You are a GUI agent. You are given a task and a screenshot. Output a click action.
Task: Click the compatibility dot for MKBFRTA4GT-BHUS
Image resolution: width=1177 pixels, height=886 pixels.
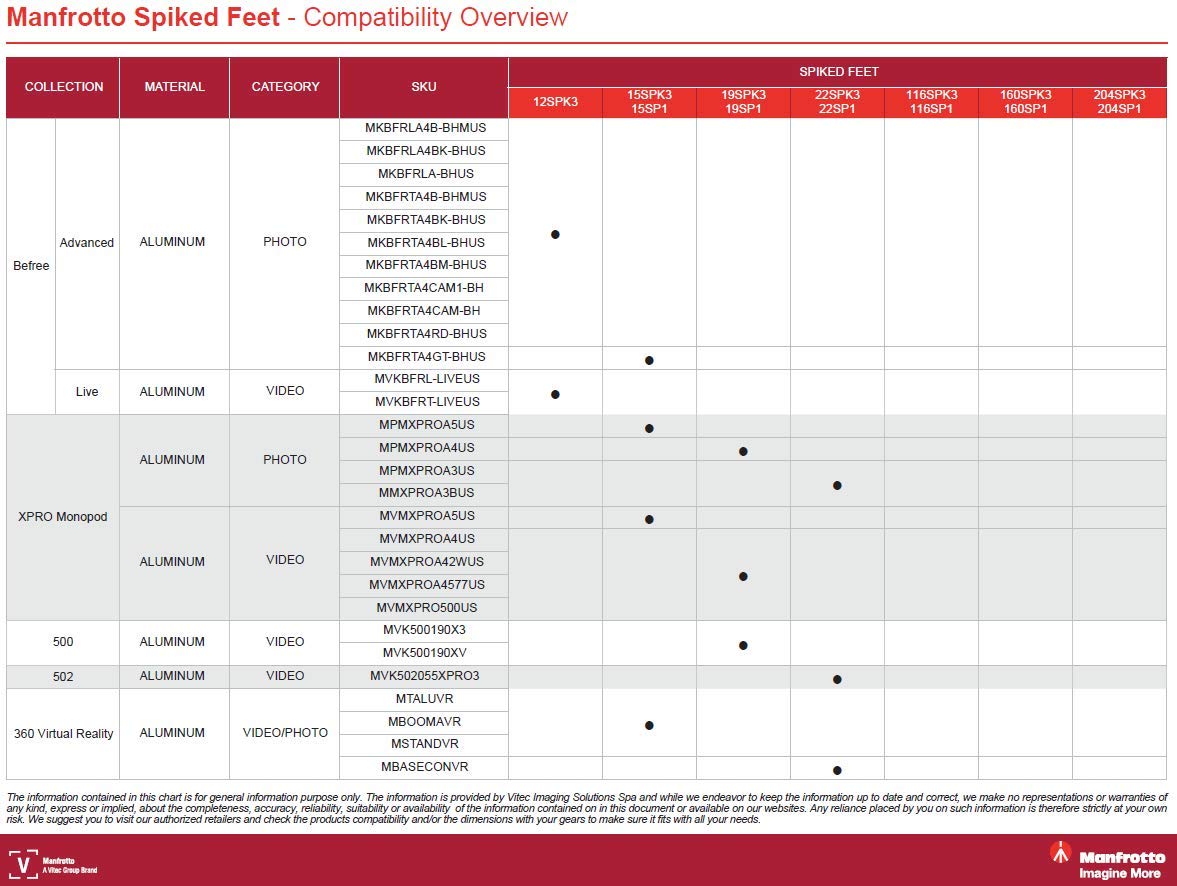click(649, 360)
